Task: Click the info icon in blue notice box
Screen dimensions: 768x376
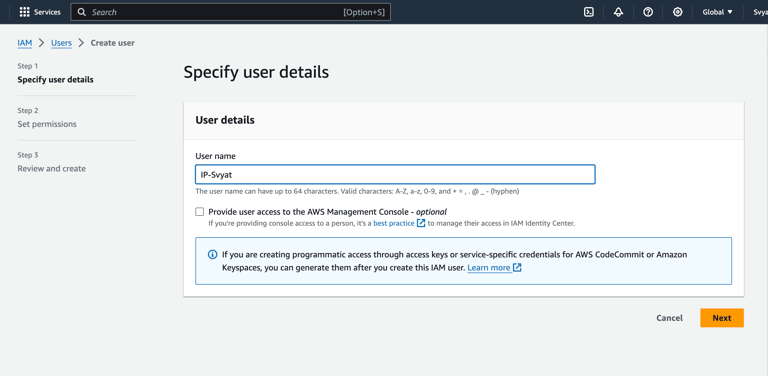Action: point(212,255)
